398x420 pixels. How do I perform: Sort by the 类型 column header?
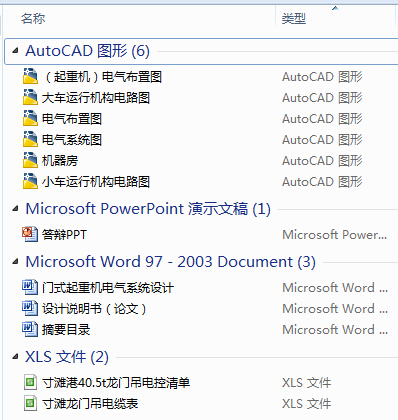tap(294, 18)
